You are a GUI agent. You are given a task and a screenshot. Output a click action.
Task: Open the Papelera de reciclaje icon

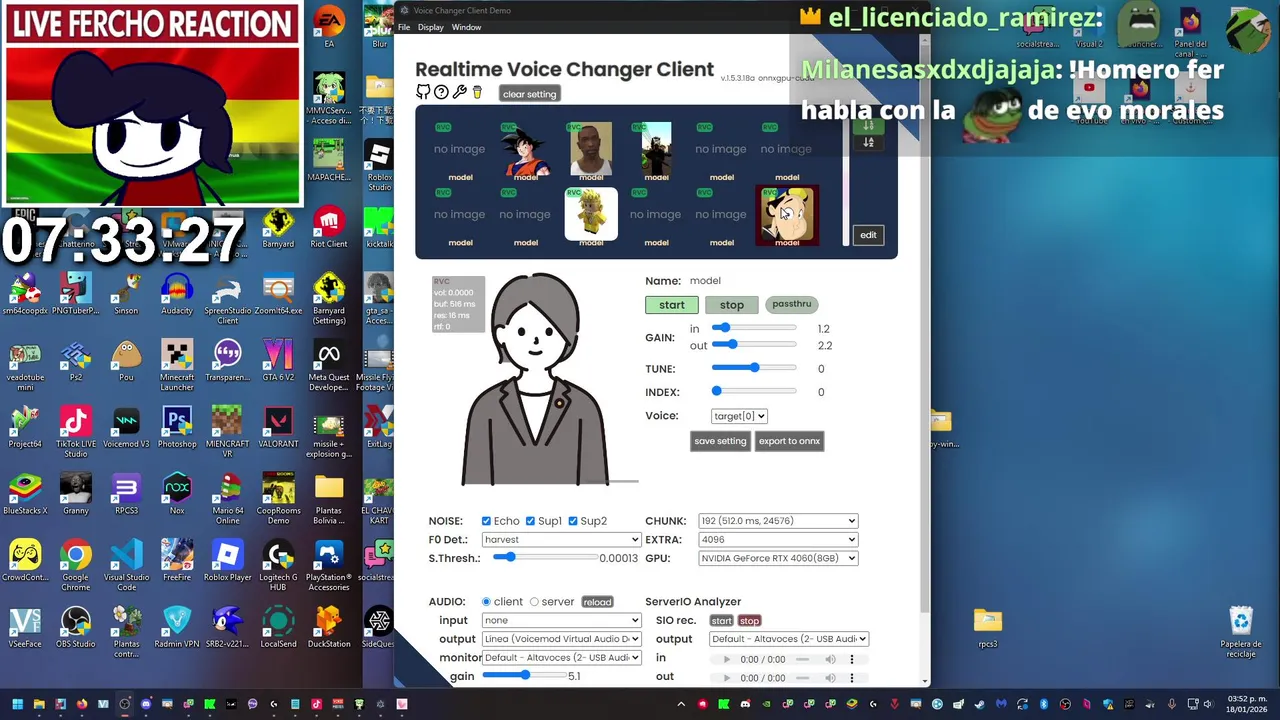(1241, 632)
